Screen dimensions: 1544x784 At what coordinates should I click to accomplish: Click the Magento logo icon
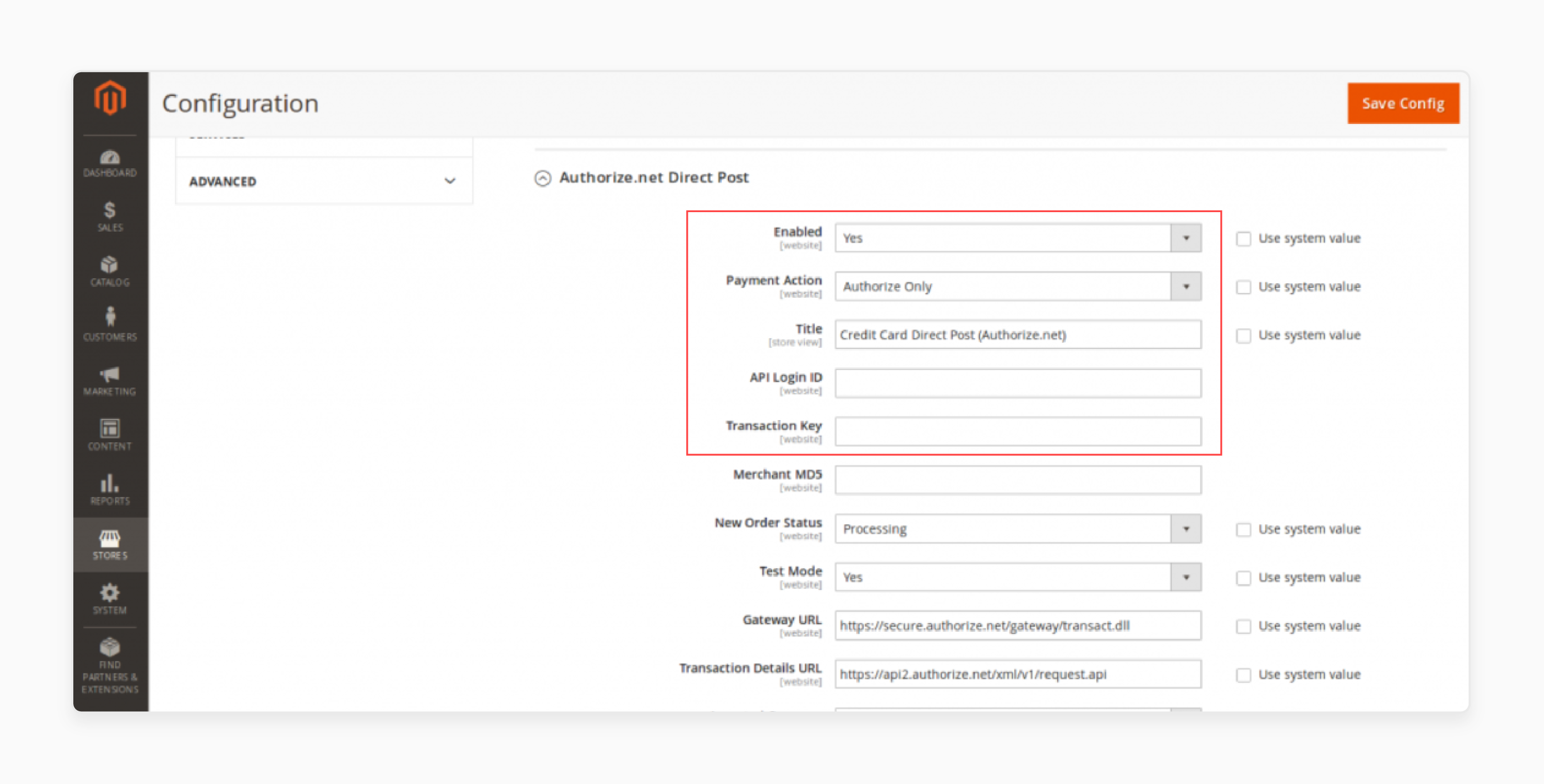111,97
